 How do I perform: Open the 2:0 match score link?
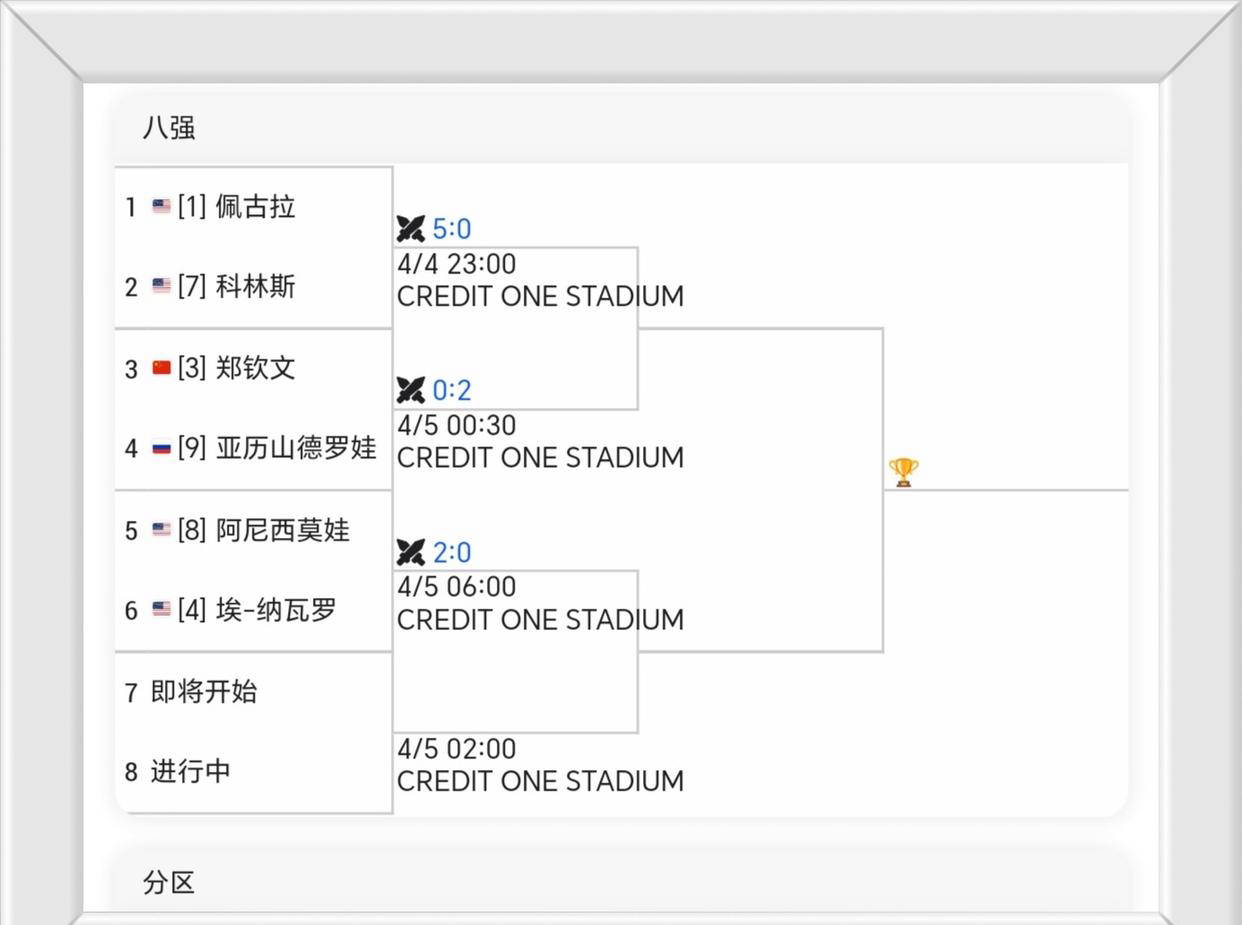pyautogui.click(x=452, y=552)
